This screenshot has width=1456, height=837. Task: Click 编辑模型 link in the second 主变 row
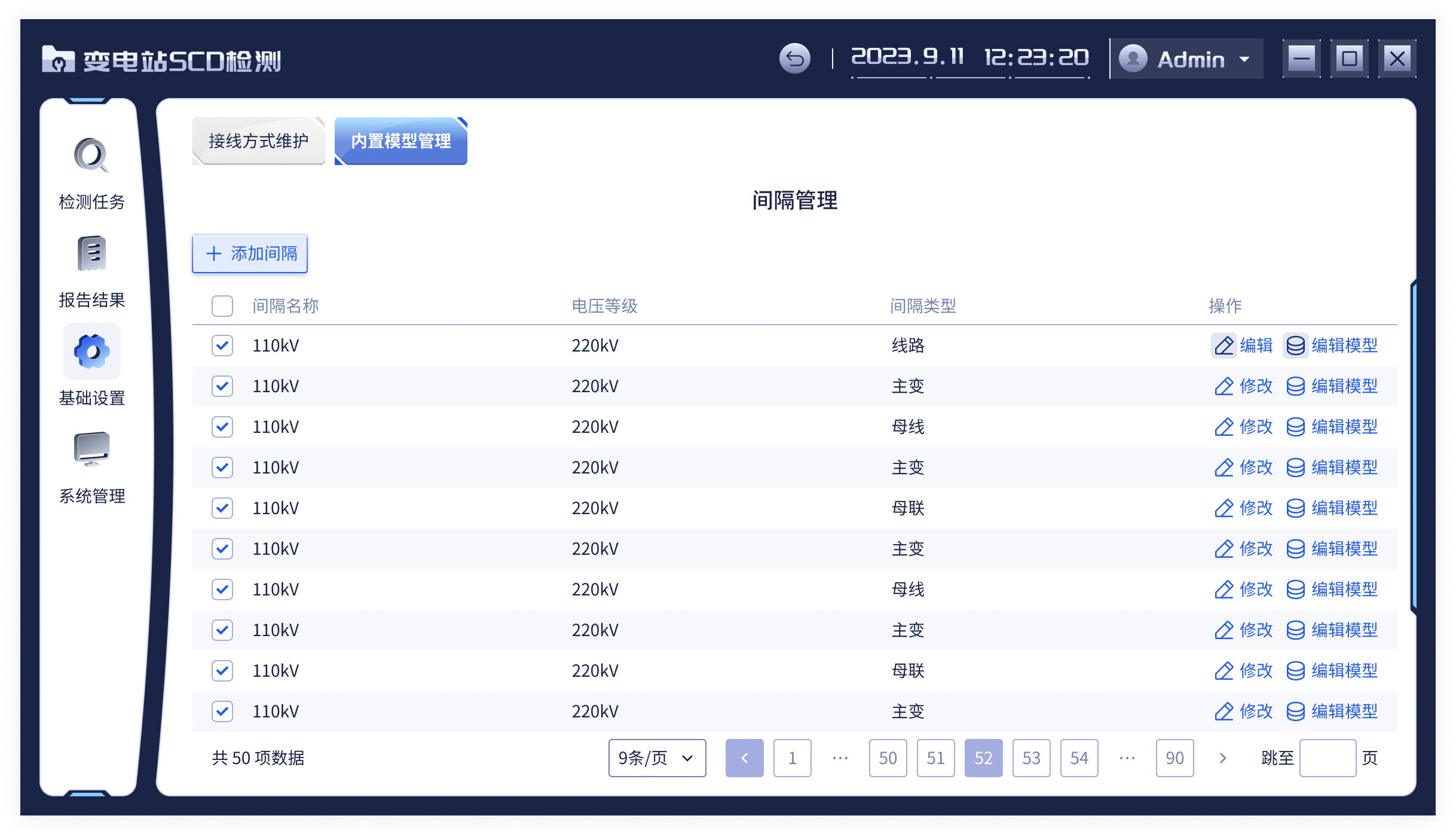(1344, 468)
